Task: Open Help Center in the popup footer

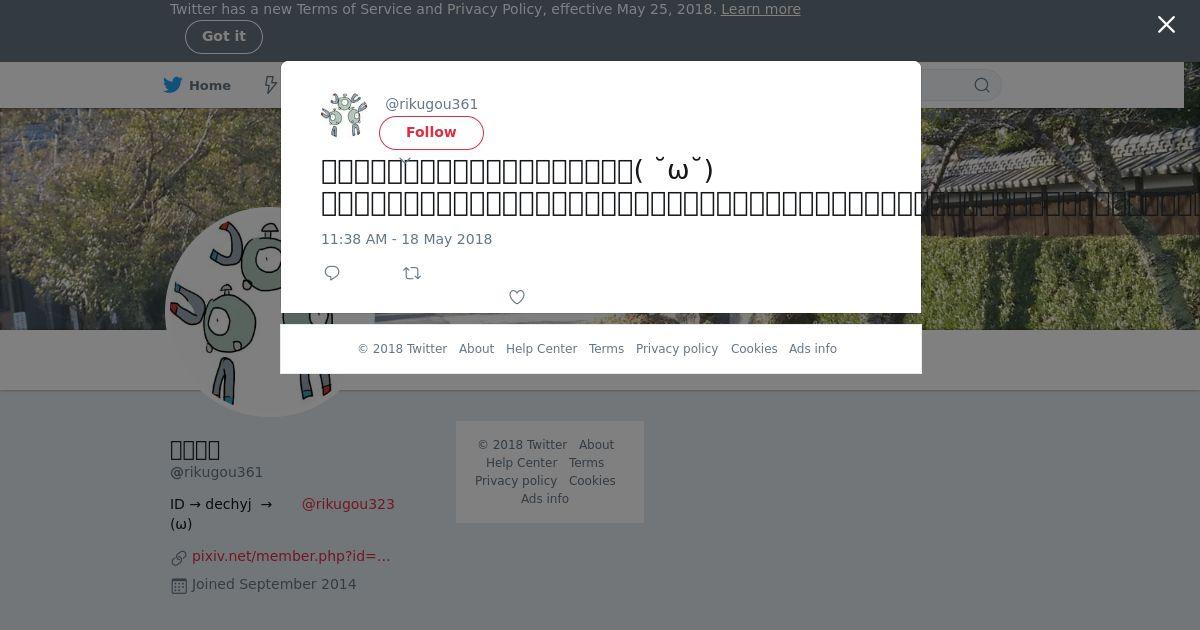Action: pyautogui.click(x=541, y=349)
